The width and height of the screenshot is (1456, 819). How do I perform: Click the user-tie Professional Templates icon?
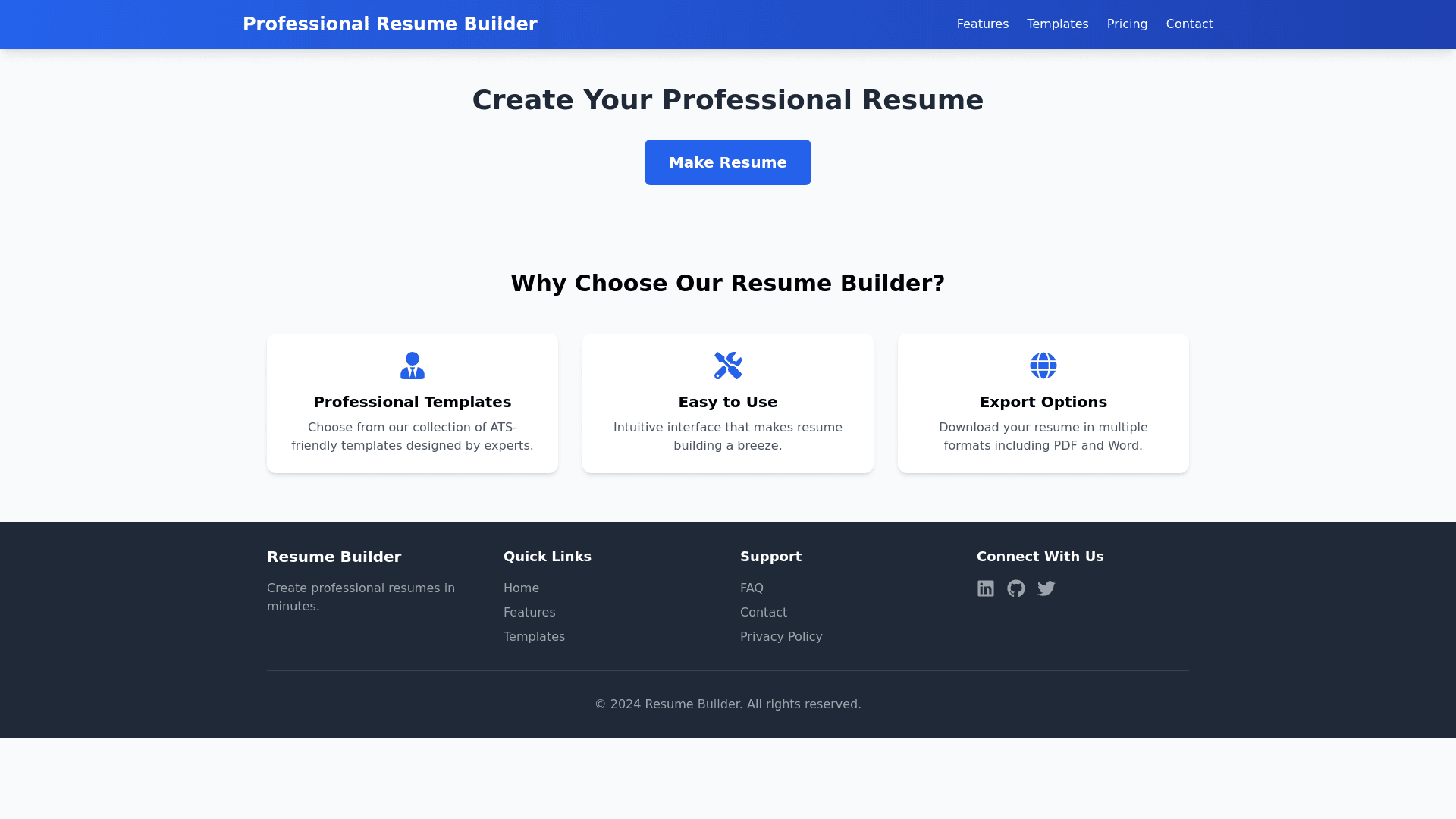(412, 366)
